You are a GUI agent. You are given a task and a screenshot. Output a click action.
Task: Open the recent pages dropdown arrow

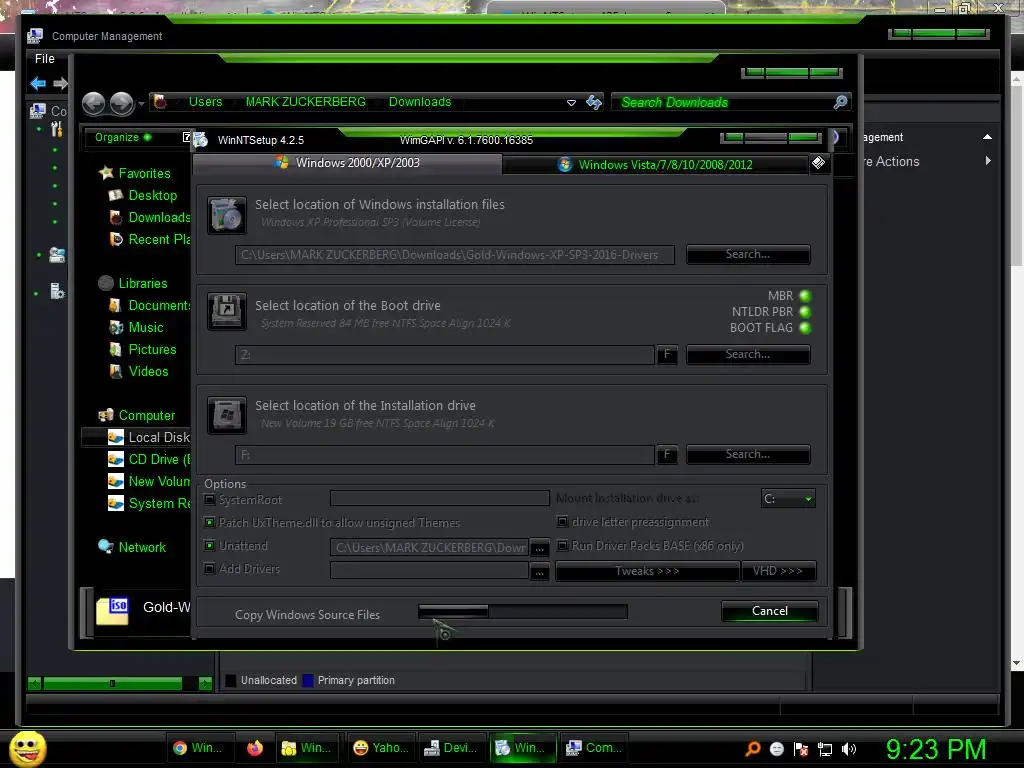(141, 103)
